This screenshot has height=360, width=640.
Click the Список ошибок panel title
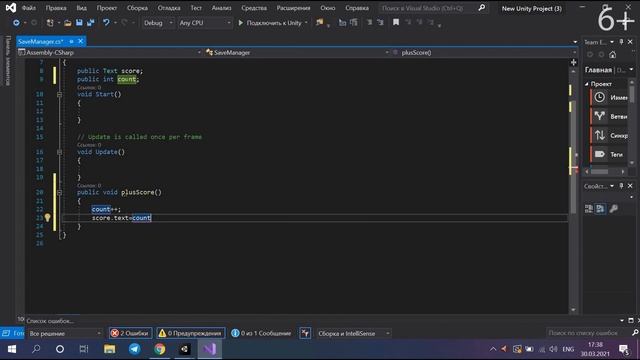pyautogui.click(x=50, y=321)
